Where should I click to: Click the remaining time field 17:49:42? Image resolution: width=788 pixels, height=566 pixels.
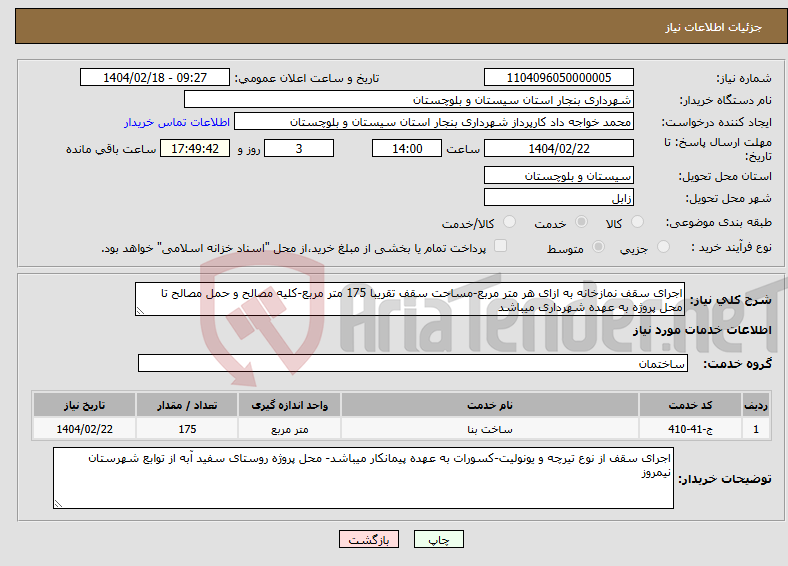click(x=195, y=148)
